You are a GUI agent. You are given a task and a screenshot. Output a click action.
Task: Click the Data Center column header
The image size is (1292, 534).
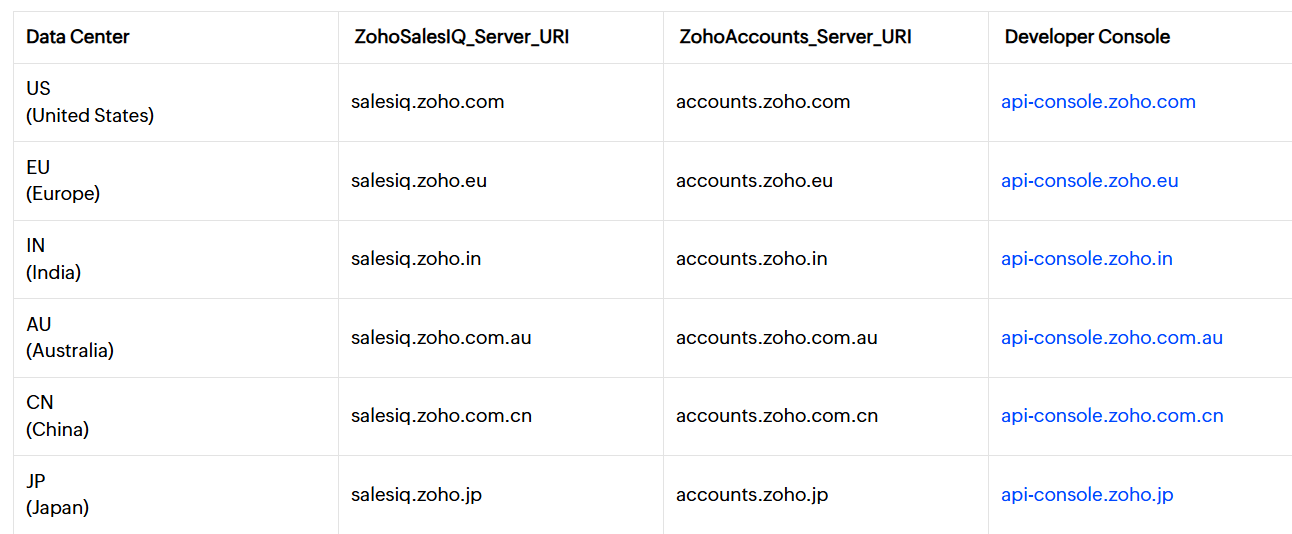[x=78, y=37]
